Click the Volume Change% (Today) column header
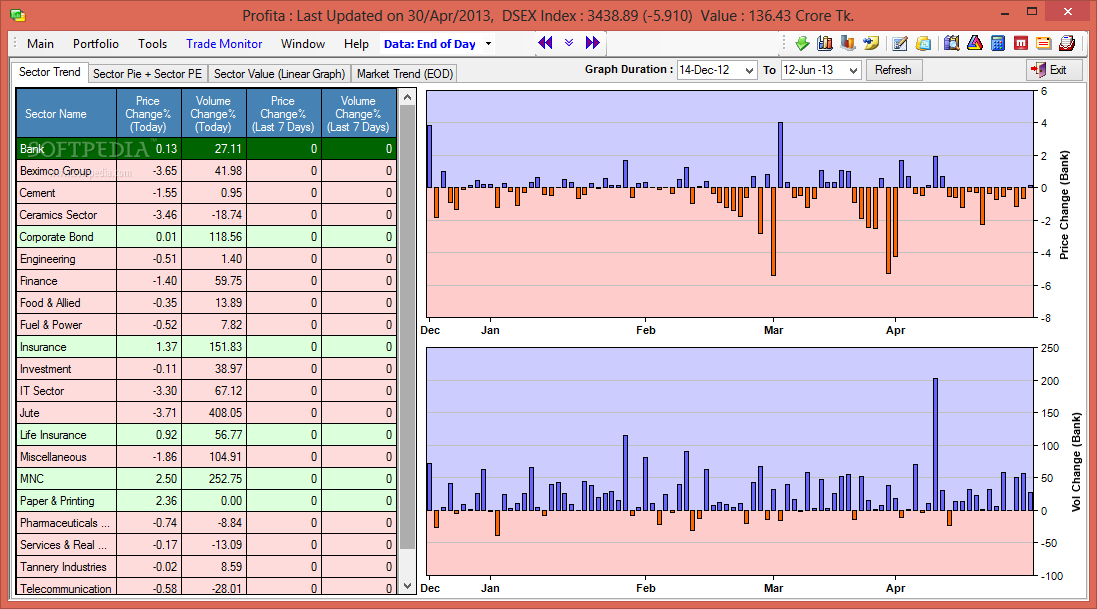The image size is (1097, 609). pos(213,113)
